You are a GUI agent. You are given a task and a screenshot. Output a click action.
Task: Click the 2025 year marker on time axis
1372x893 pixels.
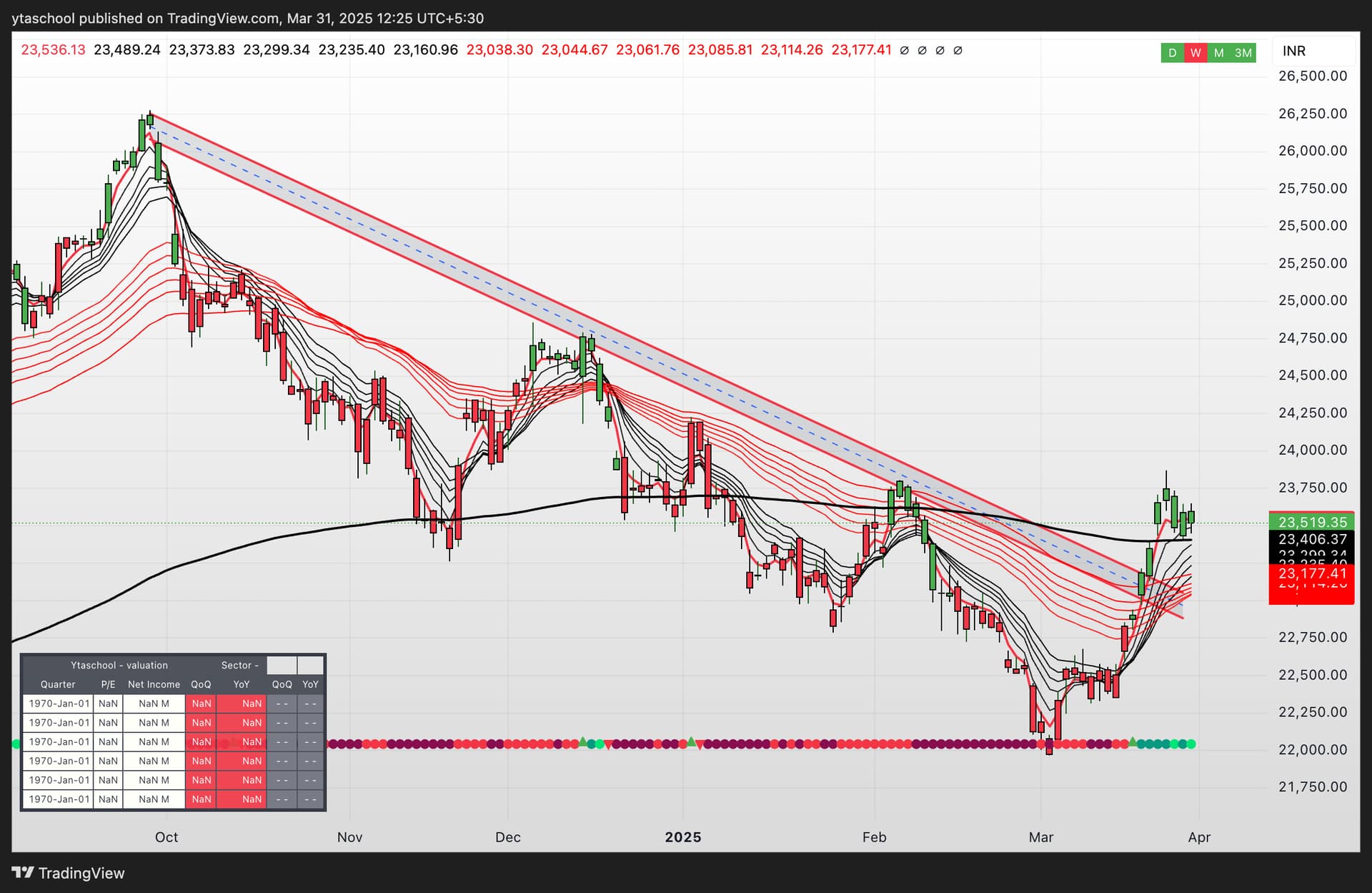pos(683,837)
